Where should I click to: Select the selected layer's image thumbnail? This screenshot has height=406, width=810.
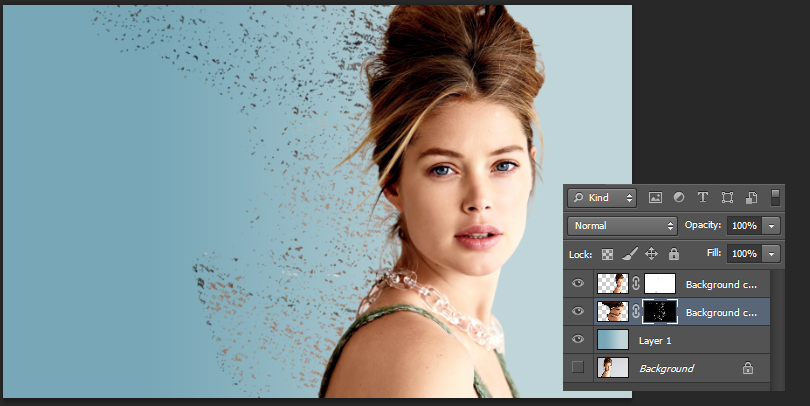613,311
